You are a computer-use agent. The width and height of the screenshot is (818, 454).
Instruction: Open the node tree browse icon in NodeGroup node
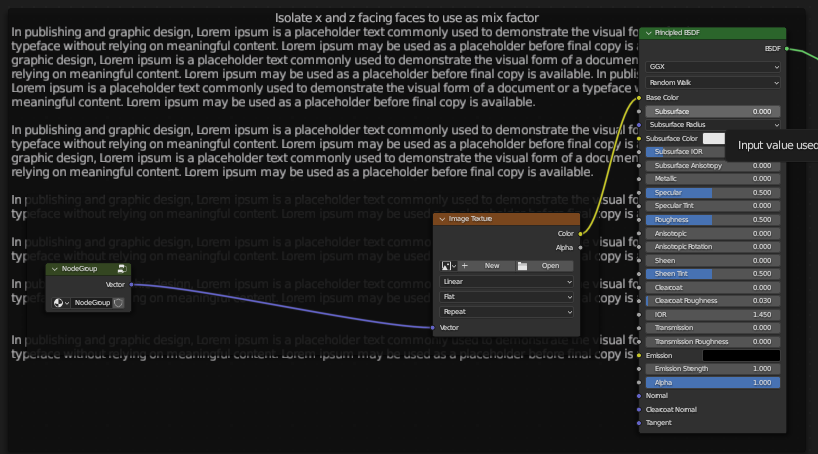point(61,303)
